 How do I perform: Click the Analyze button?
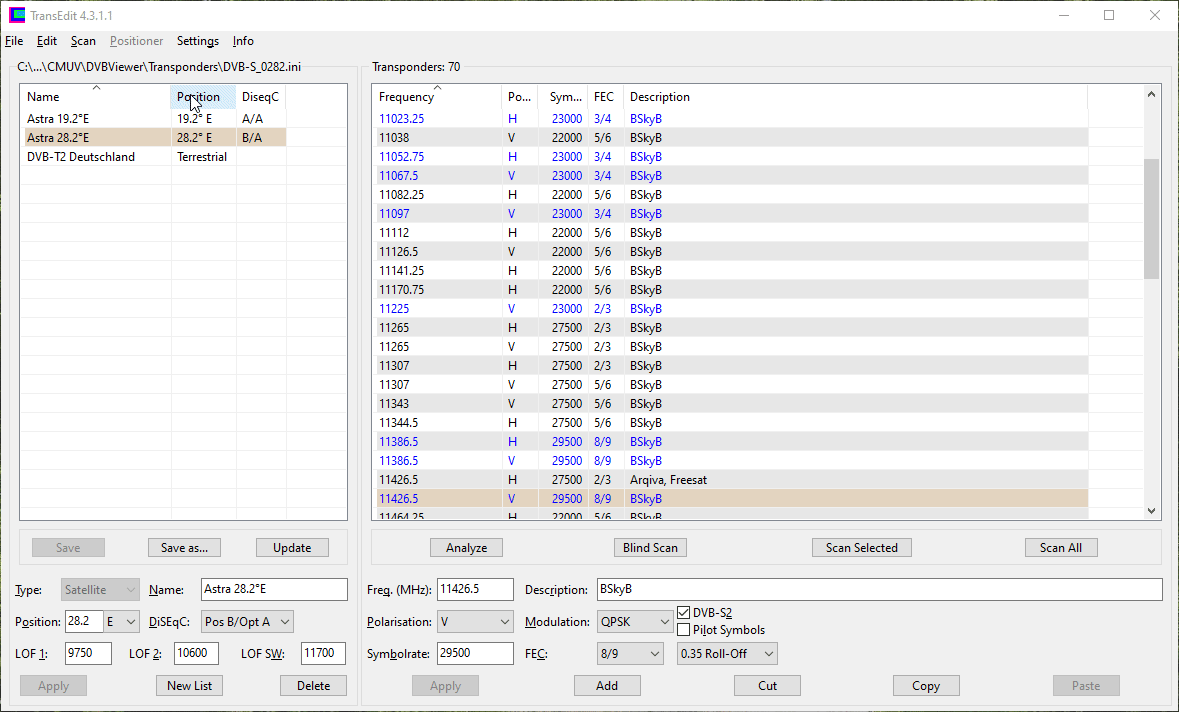coord(466,548)
